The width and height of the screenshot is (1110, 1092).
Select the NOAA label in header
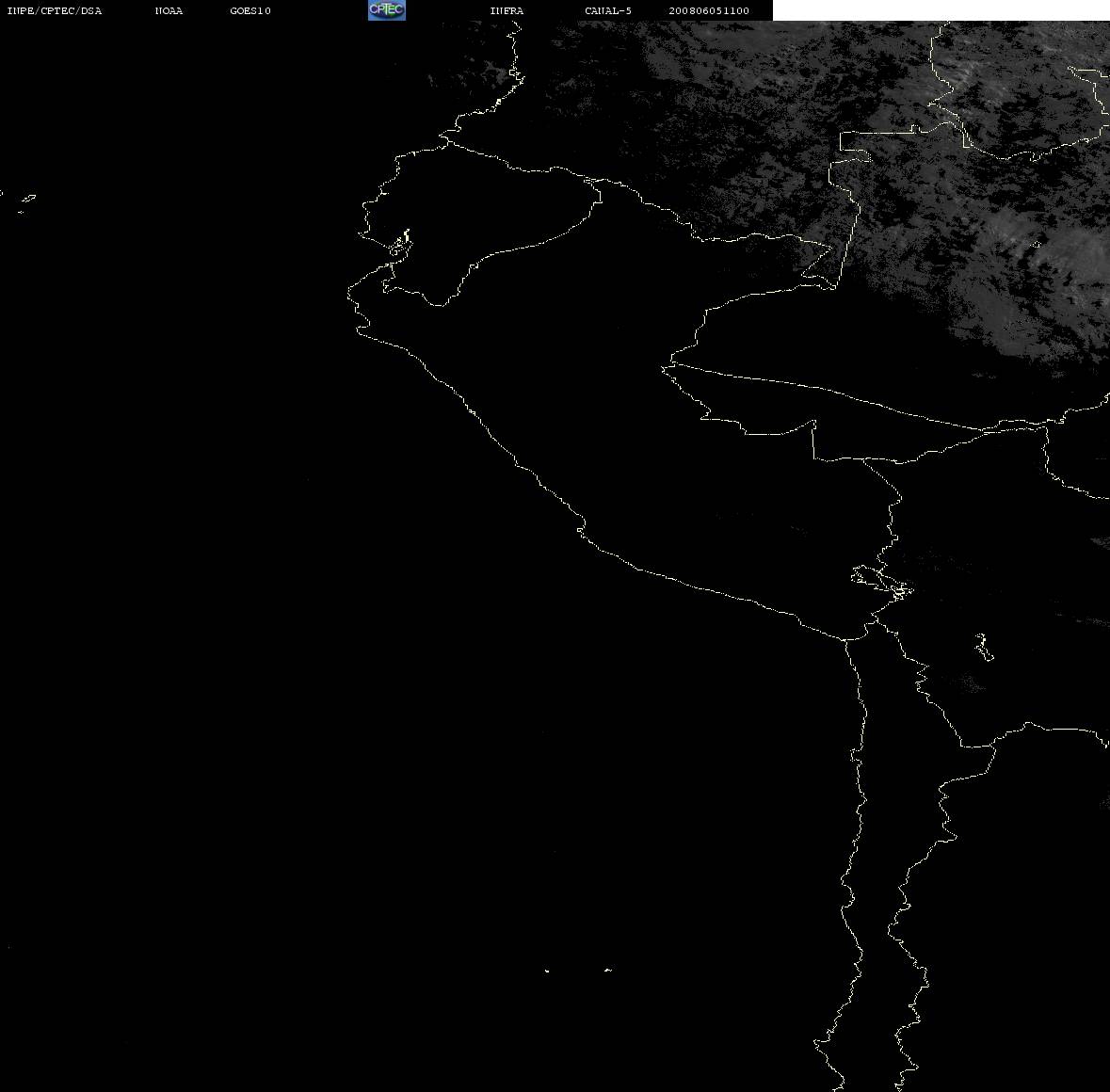(169, 10)
